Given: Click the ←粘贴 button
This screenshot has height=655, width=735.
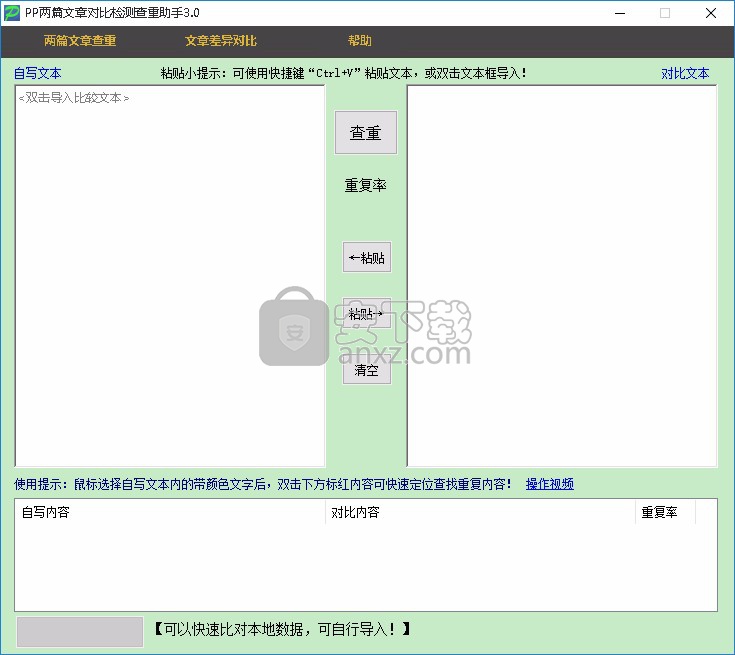Looking at the screenshot, I should (367, 257).
